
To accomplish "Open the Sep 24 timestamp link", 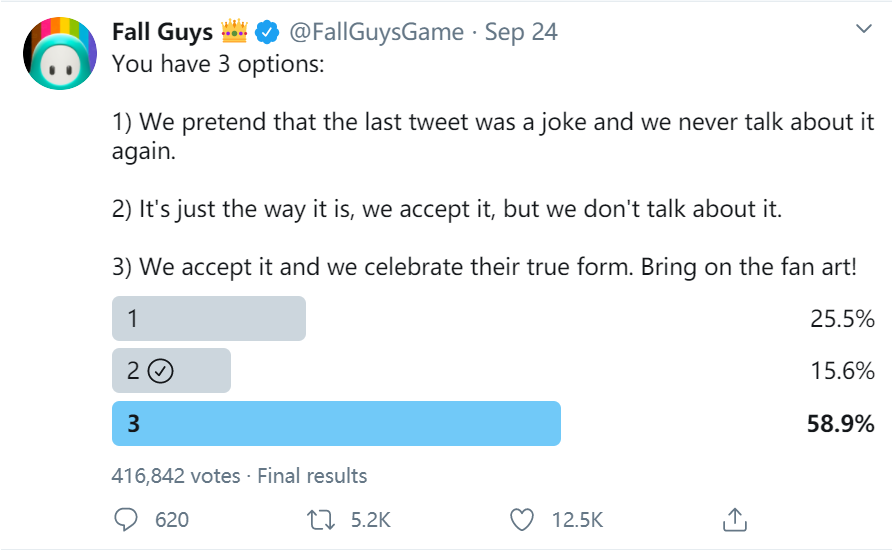I will 521,32.
